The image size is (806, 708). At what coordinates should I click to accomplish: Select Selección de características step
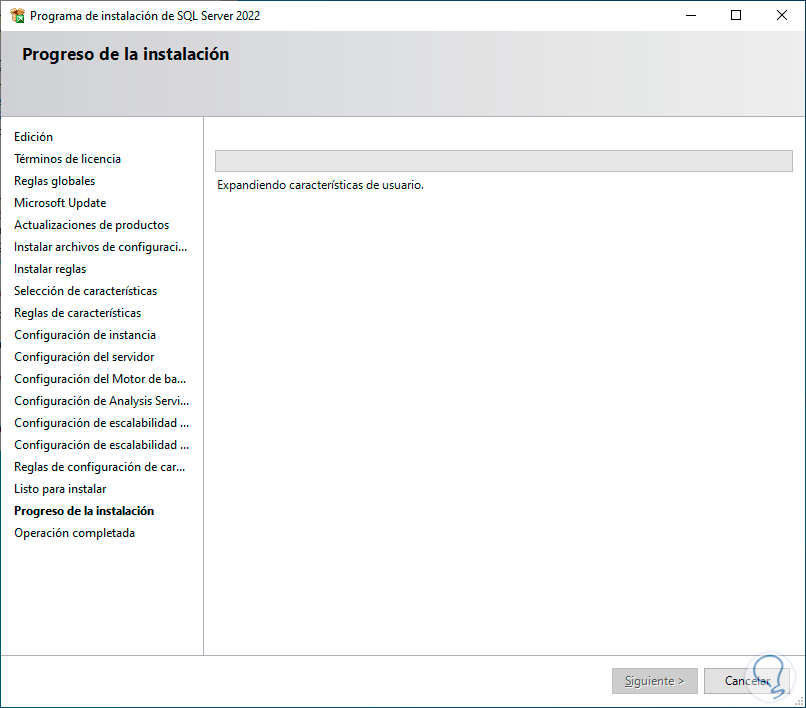click(x=85, y=291)
